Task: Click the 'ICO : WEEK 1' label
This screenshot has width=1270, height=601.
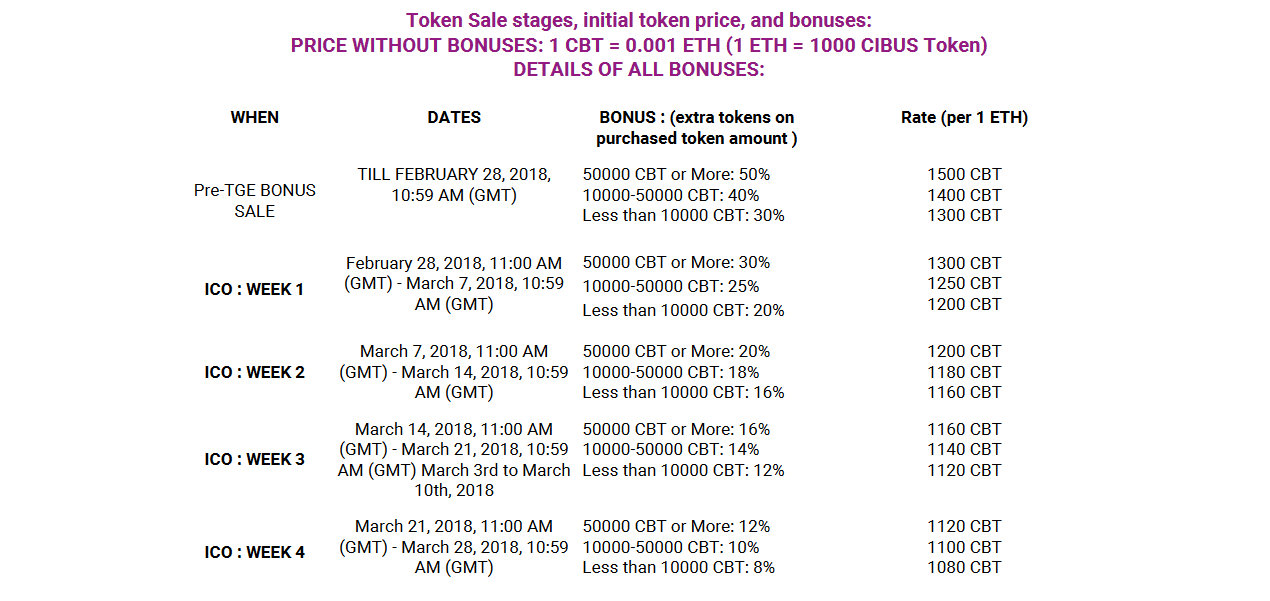Action: 255,289
